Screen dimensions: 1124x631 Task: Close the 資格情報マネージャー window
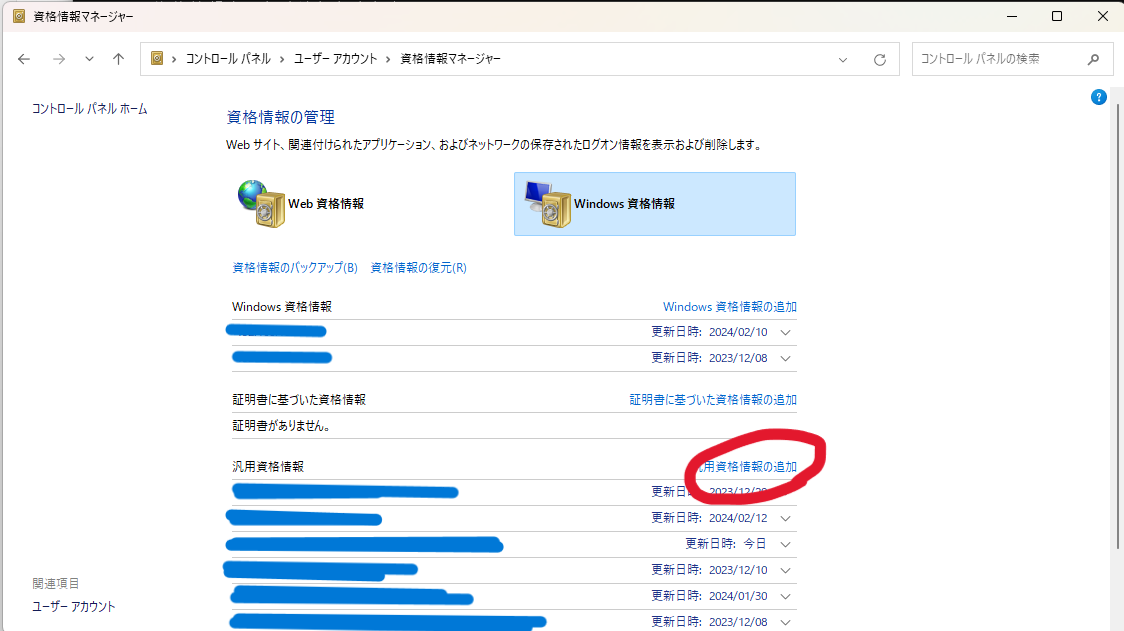coord(1102,16)
